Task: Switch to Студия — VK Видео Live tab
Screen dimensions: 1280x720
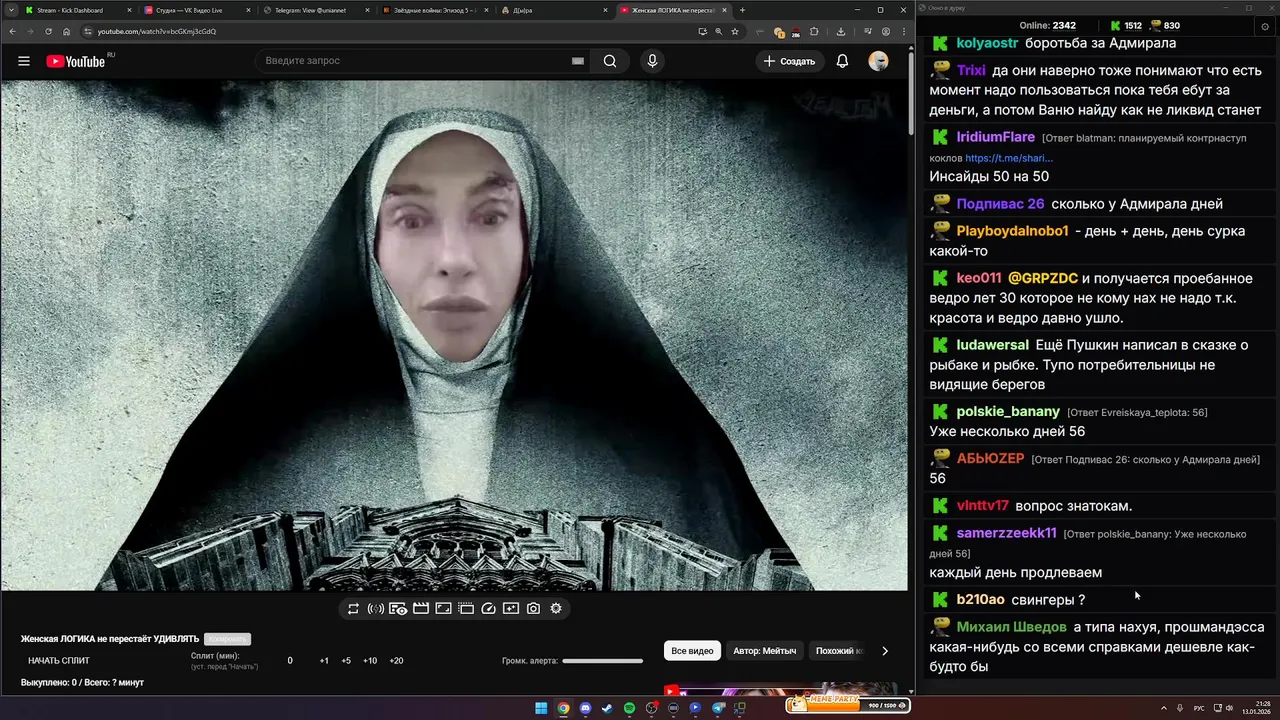Action: pyautogui.click(x=196, y=10)
